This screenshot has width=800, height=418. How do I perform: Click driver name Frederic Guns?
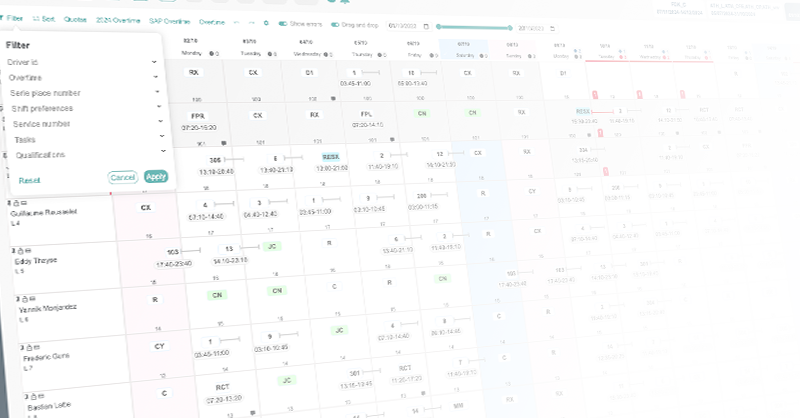46,357
